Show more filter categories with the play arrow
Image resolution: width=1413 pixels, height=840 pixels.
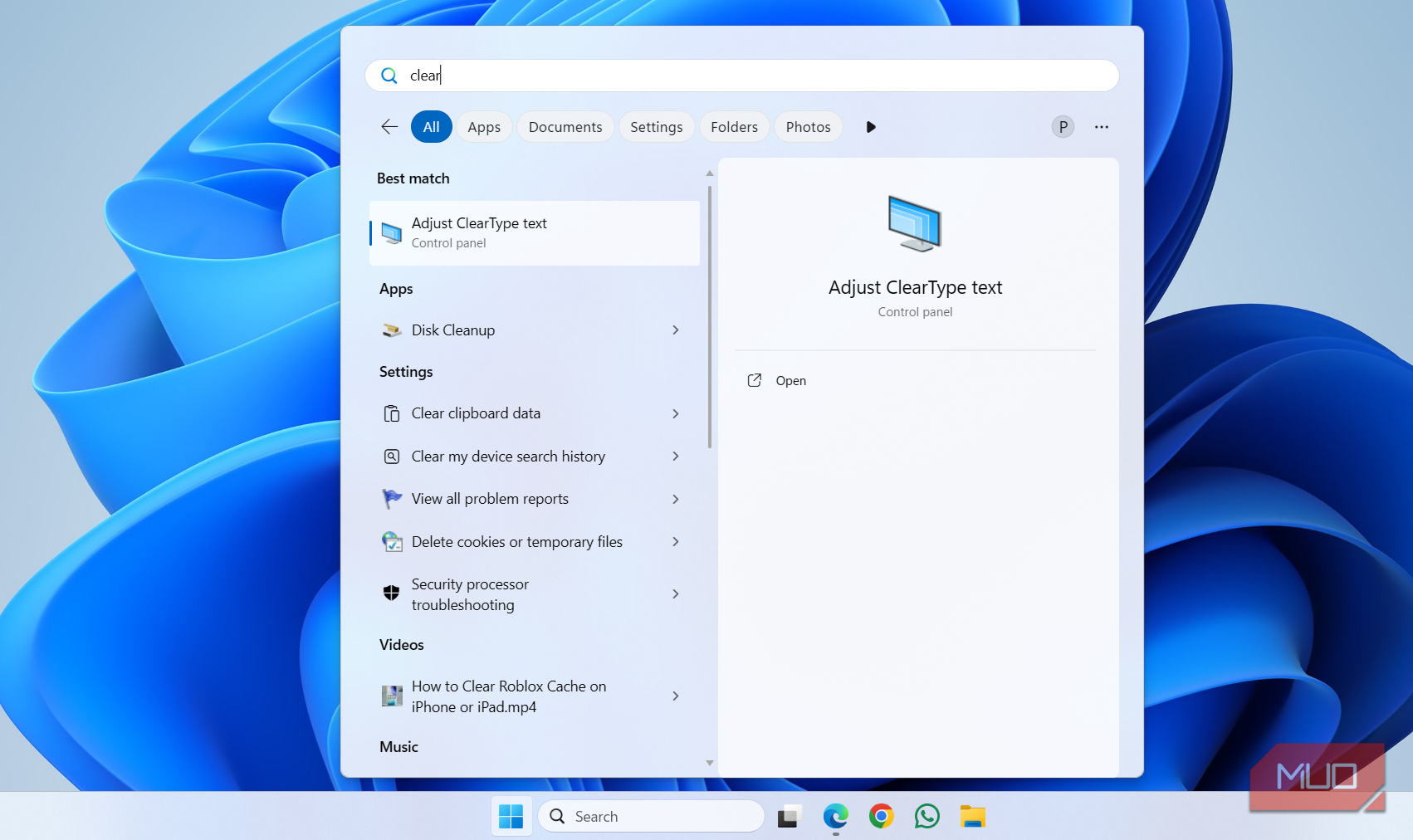tap(870, 127)
